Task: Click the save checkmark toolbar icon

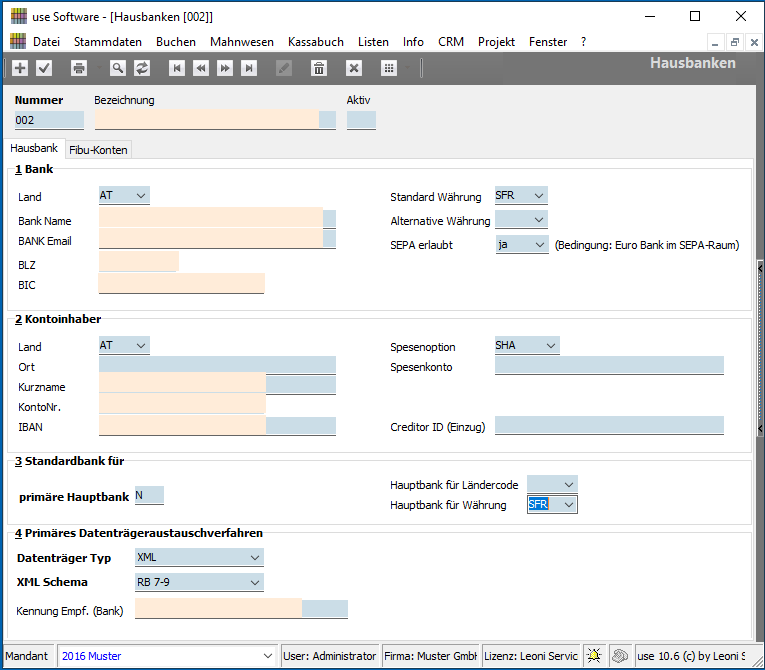Action: point(44,68)
